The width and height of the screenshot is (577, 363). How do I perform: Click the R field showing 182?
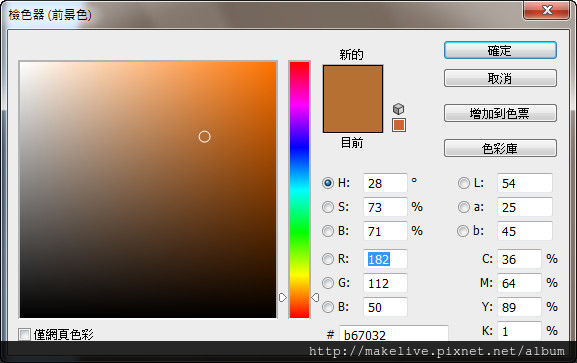pyautogui.click(x=385, y=259)
